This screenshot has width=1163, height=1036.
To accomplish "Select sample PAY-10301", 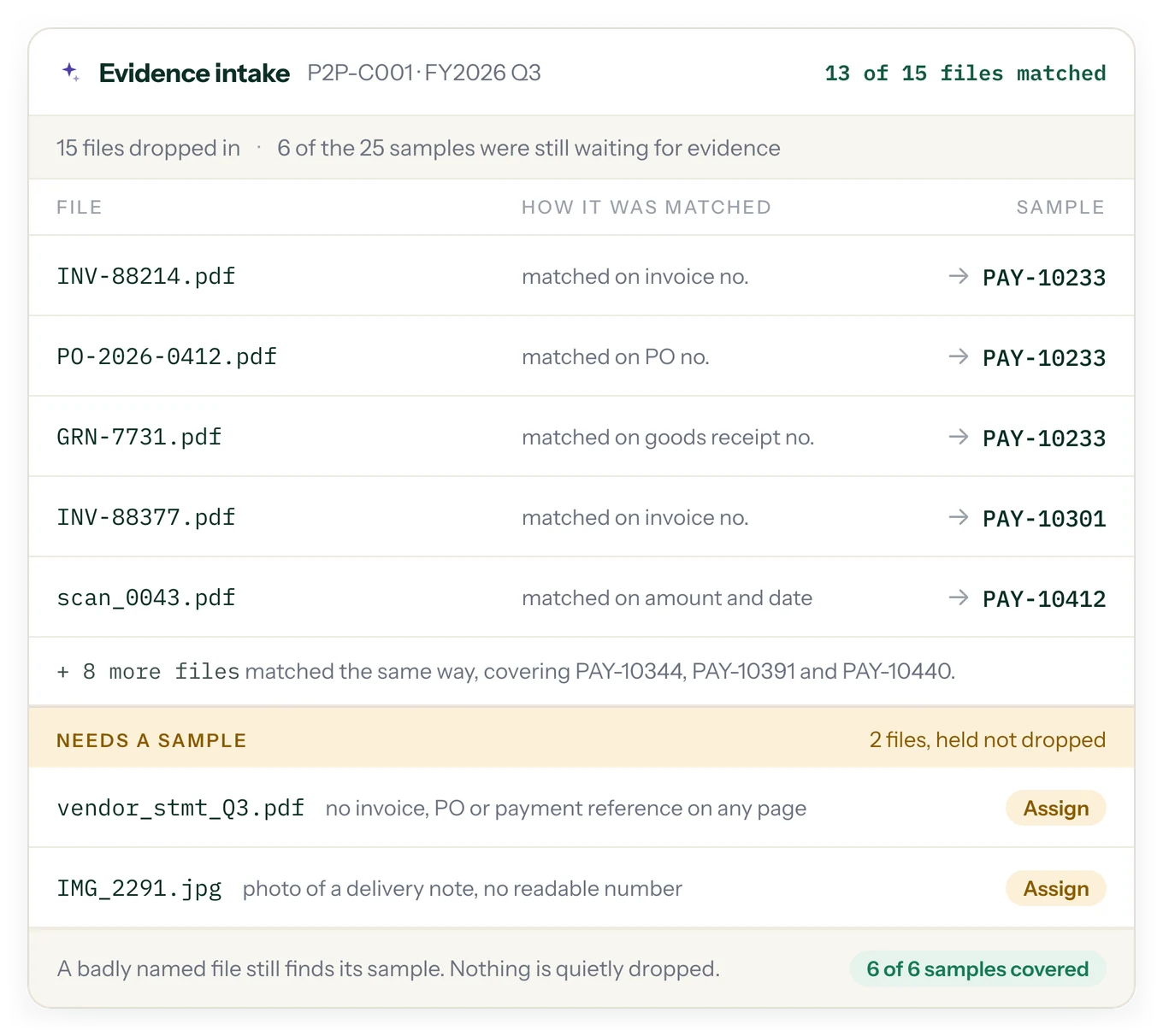I will click(1044, 518).
